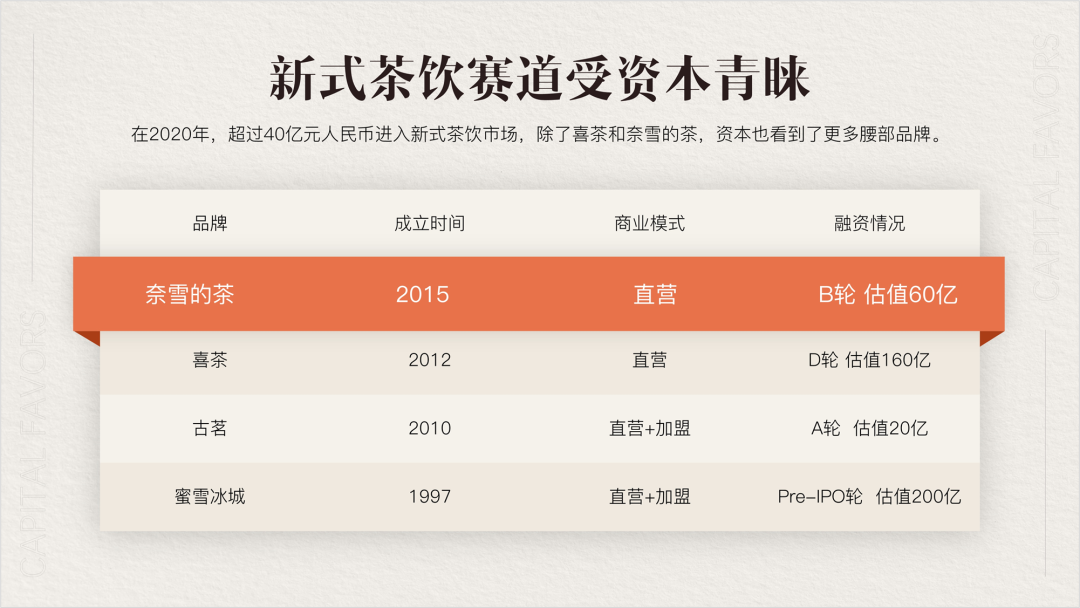Select the 蜜雪冰城 brand cell
This screenshot has height=608, width=1080.
click(210, 496)
